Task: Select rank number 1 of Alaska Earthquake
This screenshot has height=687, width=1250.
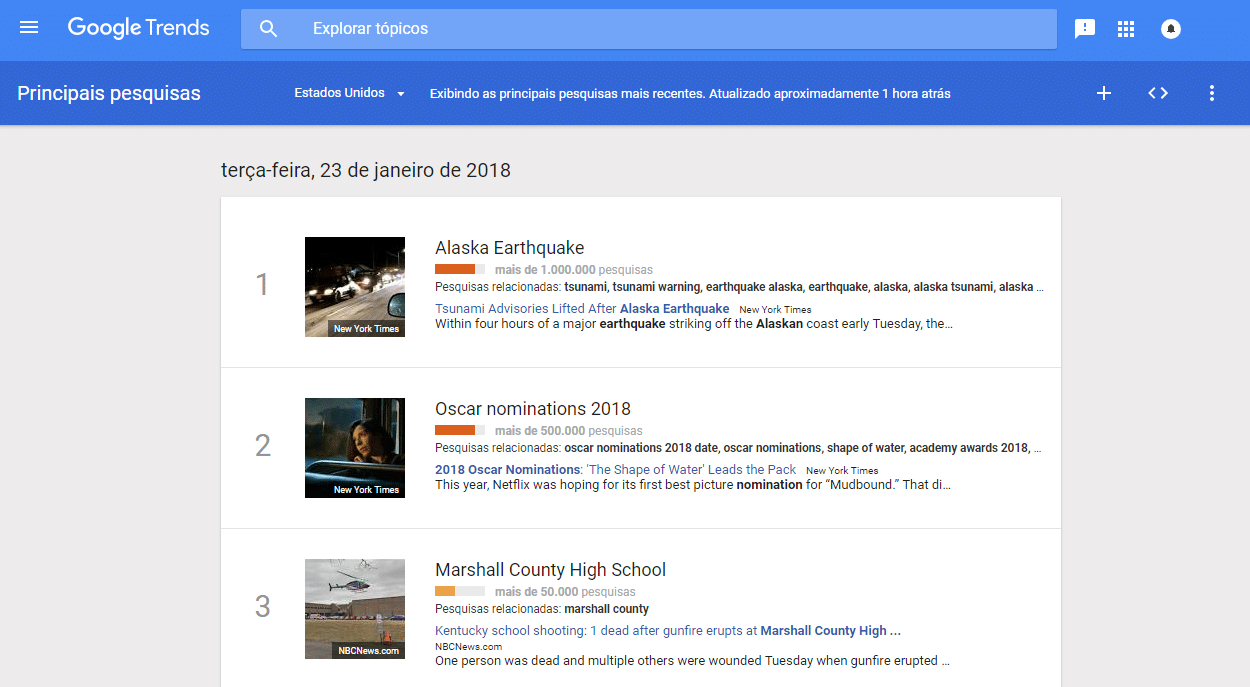Action: point(263,285)
